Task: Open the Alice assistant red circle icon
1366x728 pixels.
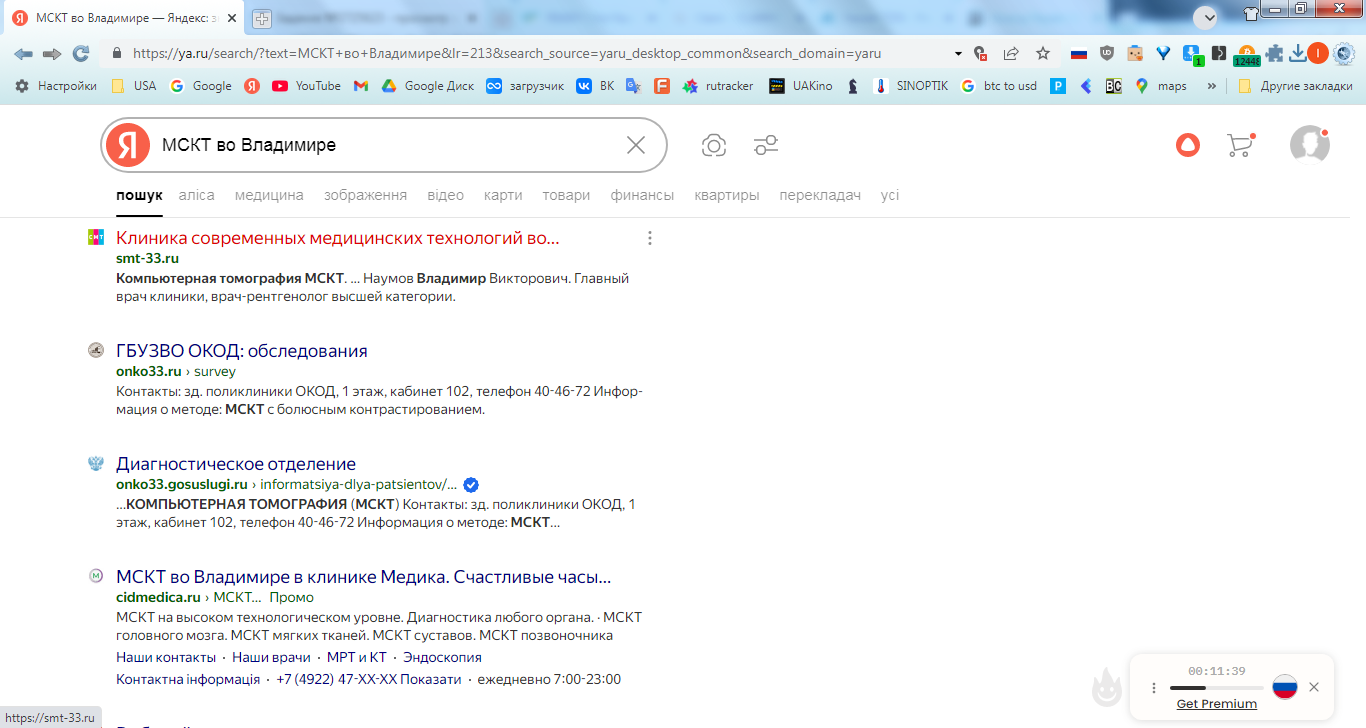Action: 1188,145
